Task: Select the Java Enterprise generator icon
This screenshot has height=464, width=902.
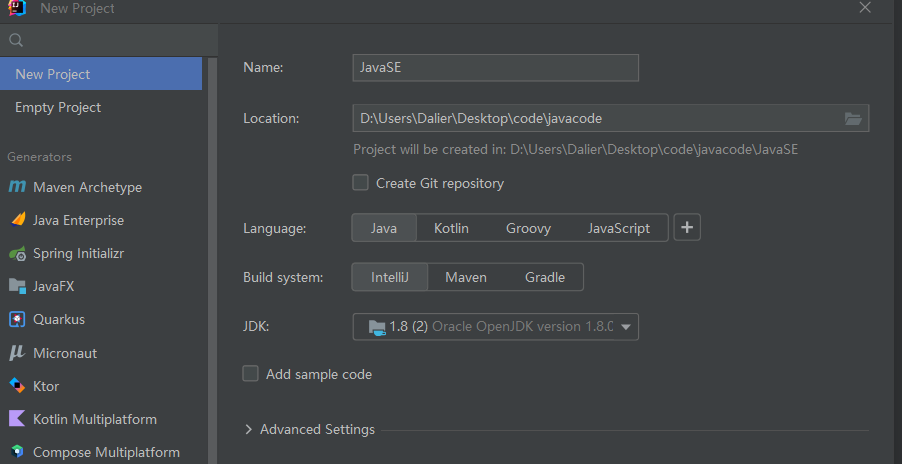Action: coord(16,220)
